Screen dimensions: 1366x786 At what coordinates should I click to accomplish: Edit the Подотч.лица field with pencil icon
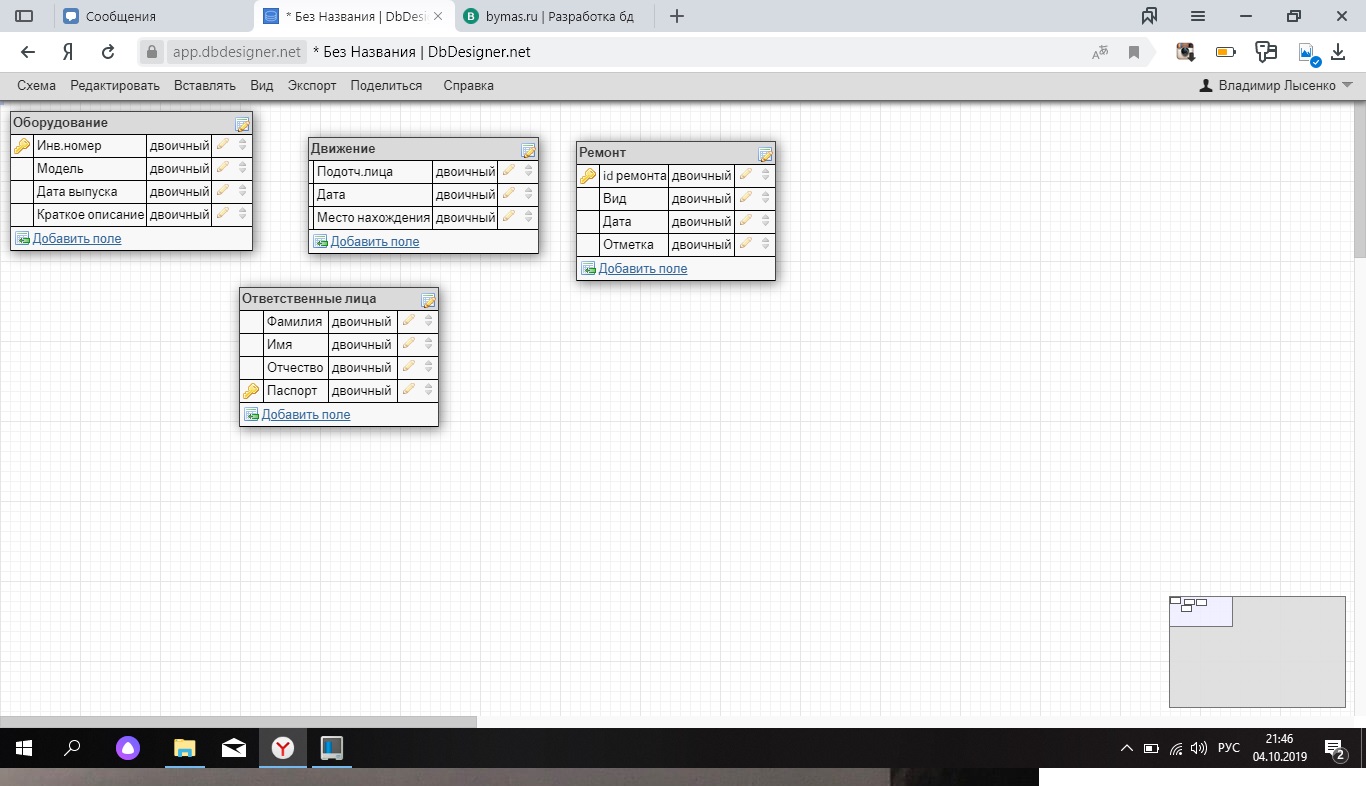(509, 171)
